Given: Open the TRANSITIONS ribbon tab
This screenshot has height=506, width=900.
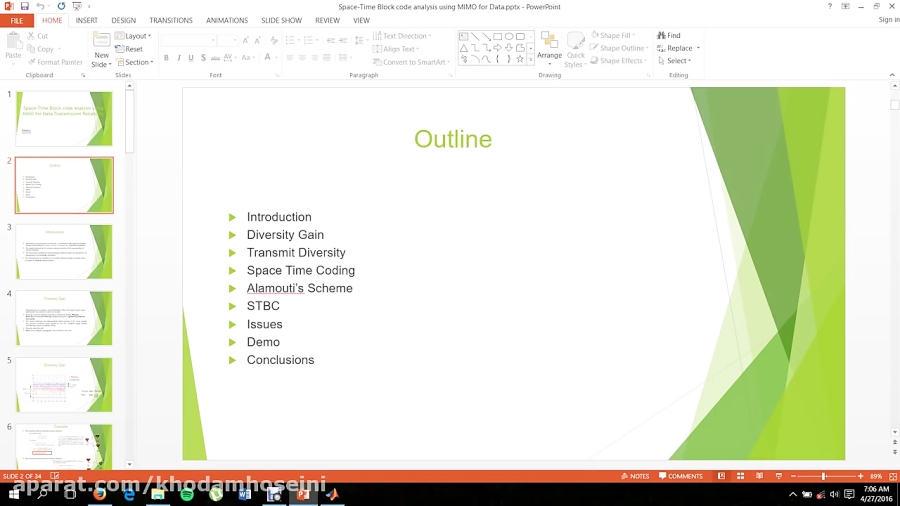Looking at the screenshot, I should pyautogui.click(x=171, y=20).
